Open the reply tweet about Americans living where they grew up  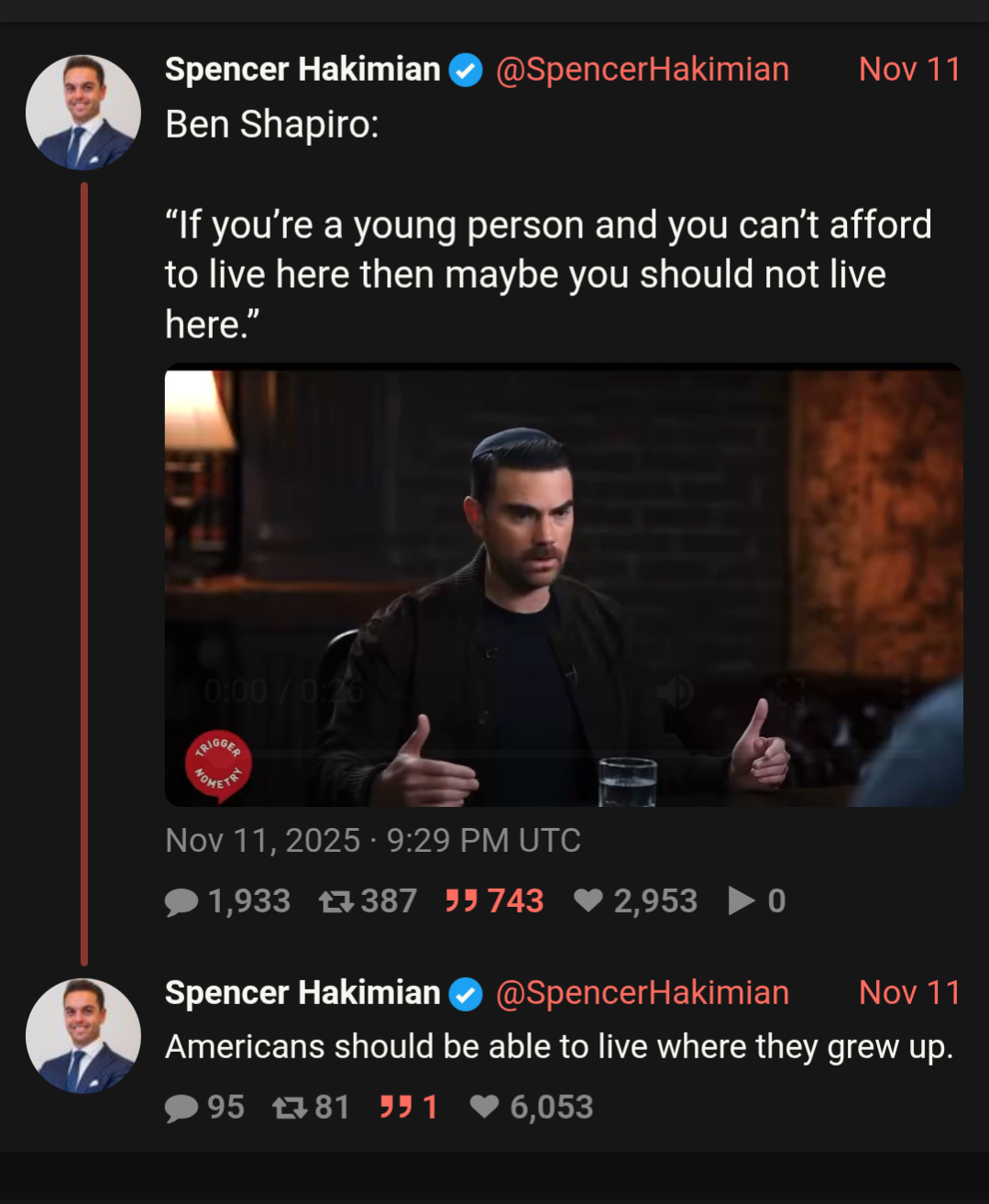tap(559, 1047)
